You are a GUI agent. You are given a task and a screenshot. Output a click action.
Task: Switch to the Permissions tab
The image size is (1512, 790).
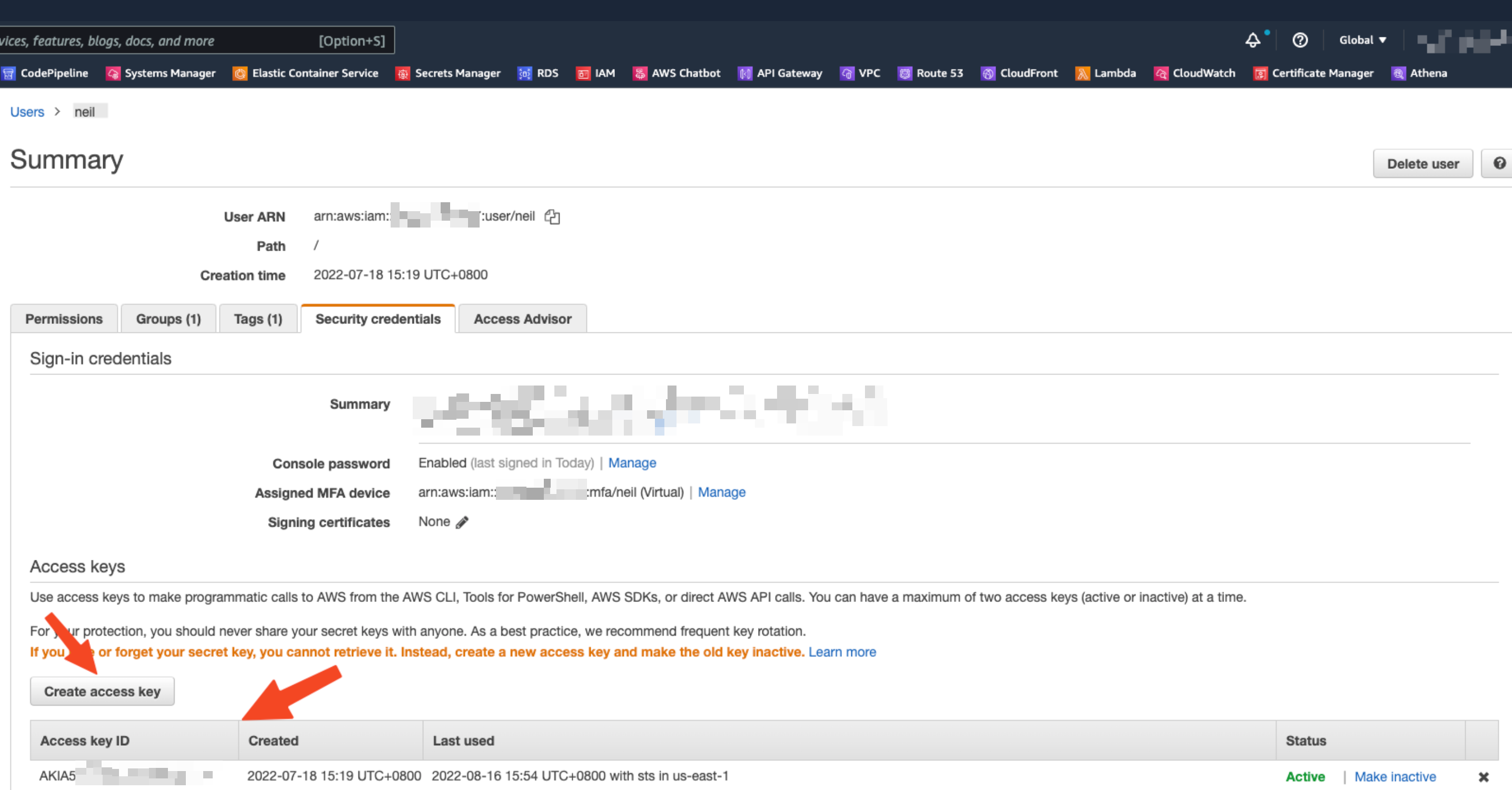click(x=64, y=319)
